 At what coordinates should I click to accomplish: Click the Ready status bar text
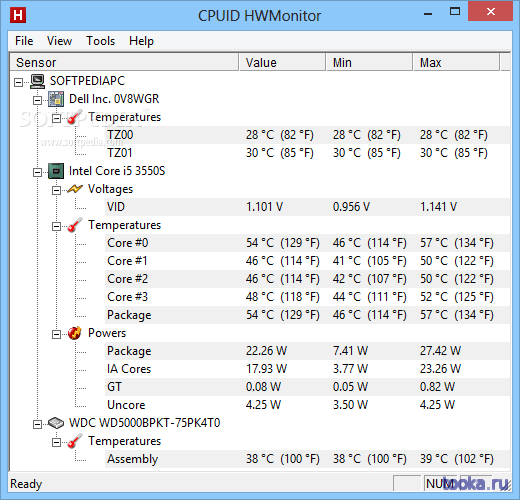click(x=26, y=484)
